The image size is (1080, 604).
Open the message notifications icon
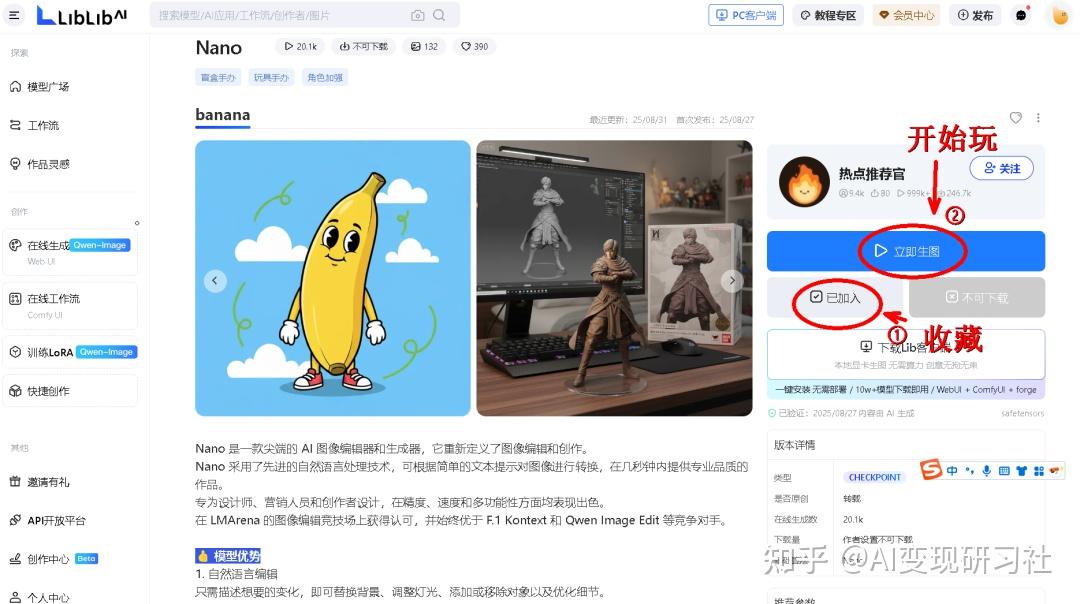coord(1021,15)
